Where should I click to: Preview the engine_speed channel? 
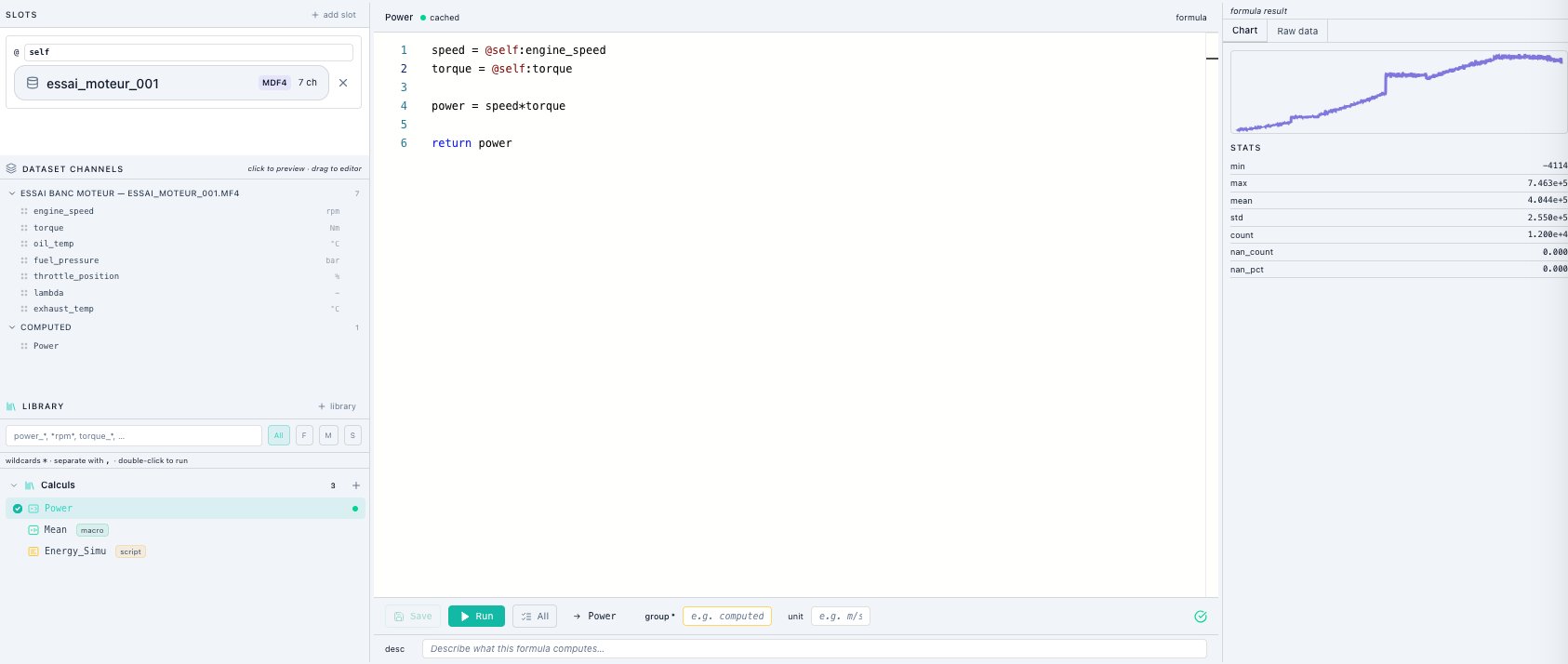[63, 211]
